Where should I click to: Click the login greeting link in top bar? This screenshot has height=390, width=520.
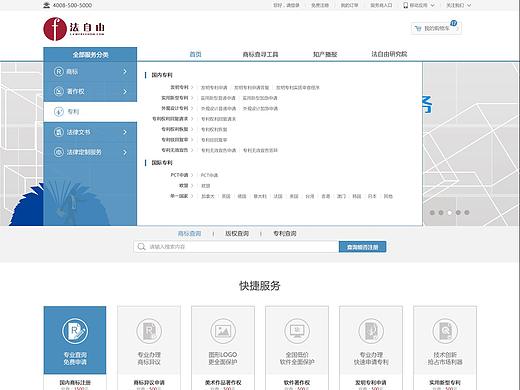click(286, 5)
